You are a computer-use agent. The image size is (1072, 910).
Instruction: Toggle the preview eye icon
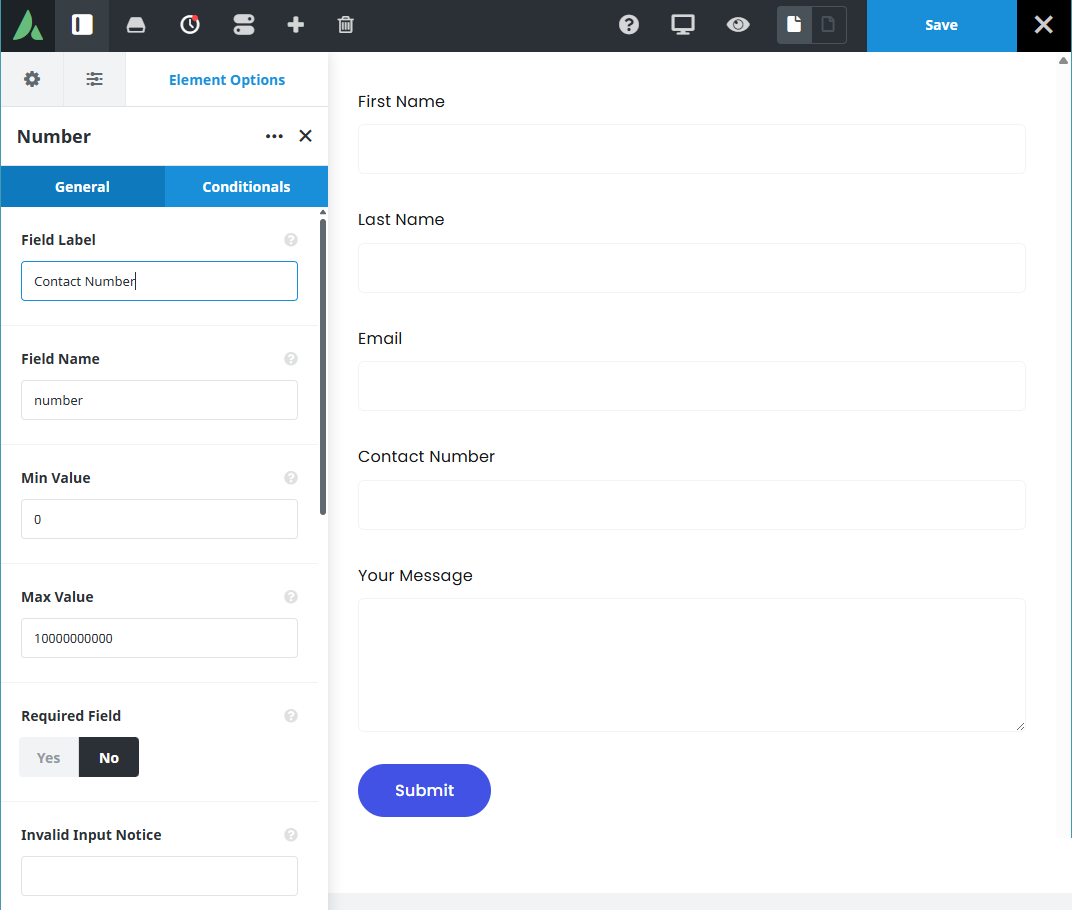(x=738, y=25)
